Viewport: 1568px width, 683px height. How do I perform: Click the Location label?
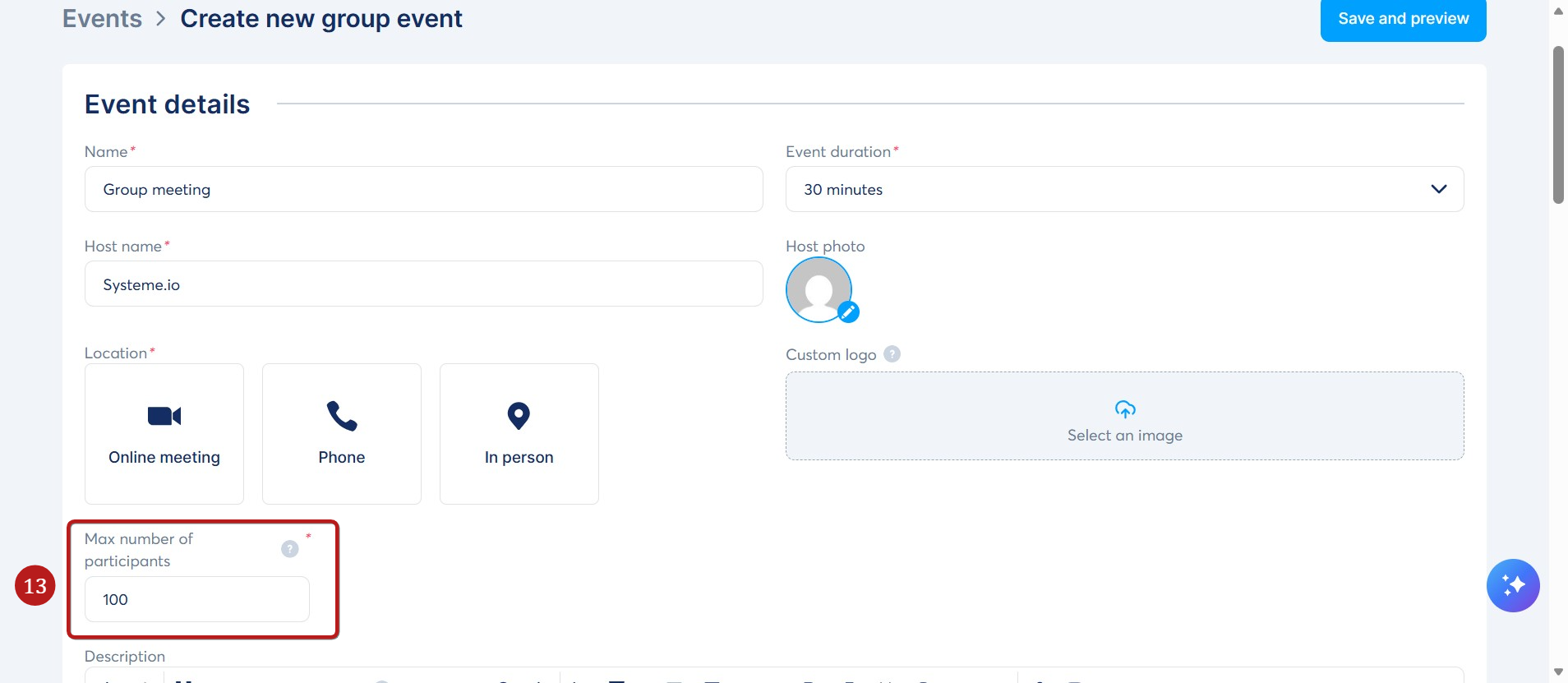click(116, 353)
